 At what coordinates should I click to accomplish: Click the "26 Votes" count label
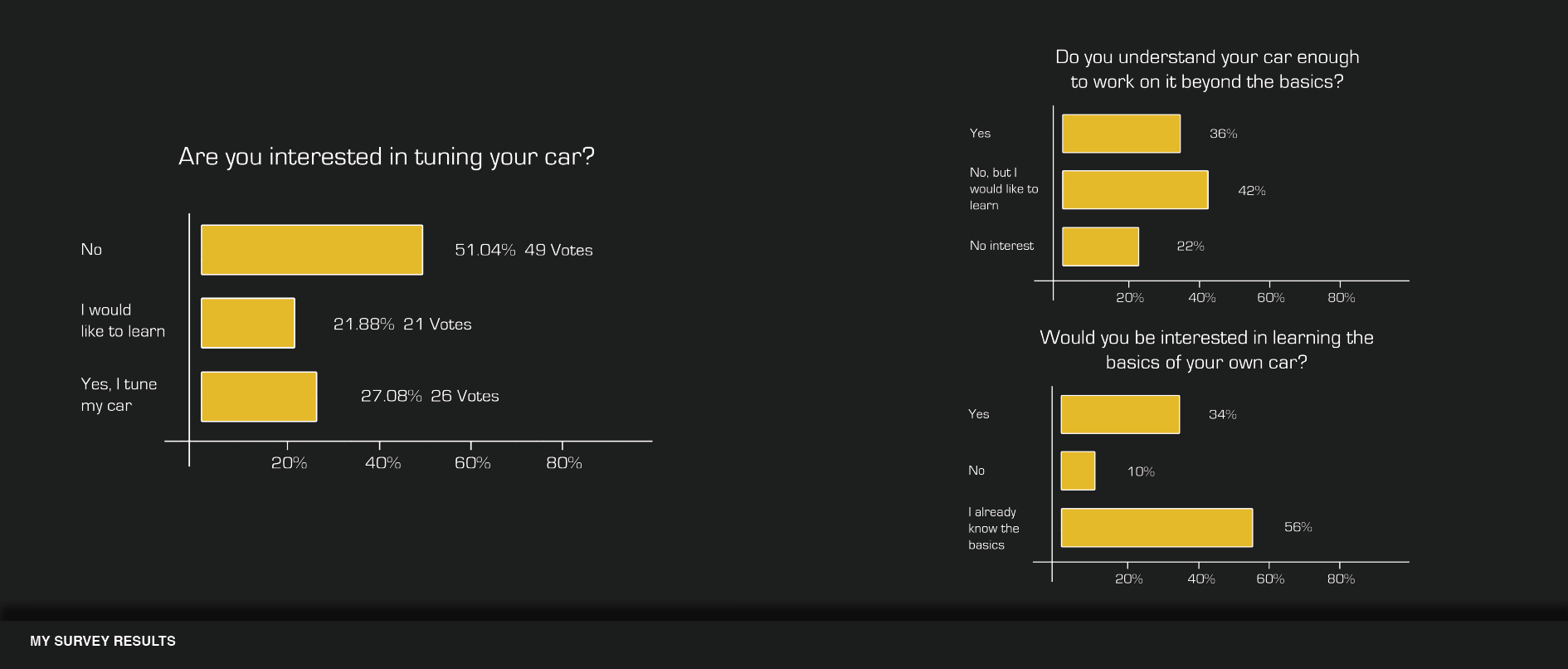(x=465, y=396)
